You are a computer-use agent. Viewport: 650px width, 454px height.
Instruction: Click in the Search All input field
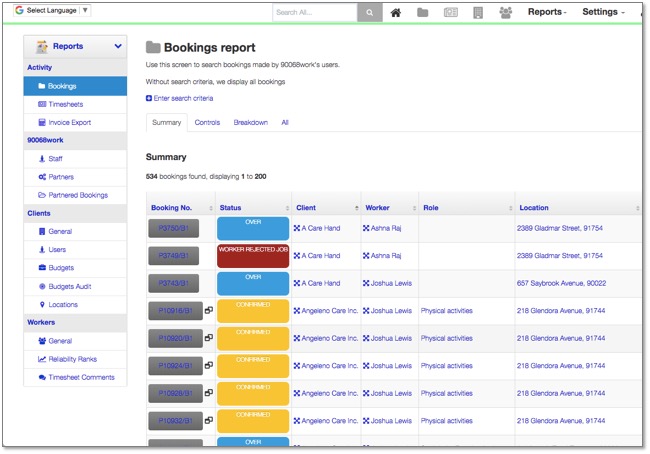coord(314,13)
